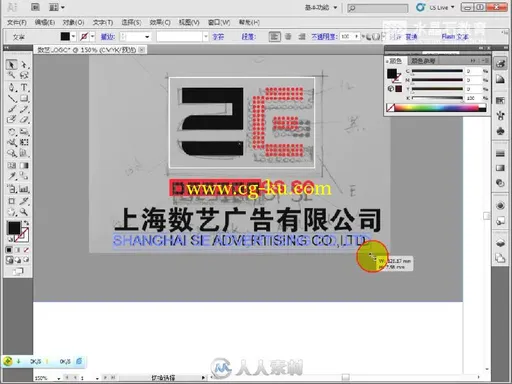Screen dimensions: 512x384
Task: Select the black arrow Selection tool
Action: [12, 64]
